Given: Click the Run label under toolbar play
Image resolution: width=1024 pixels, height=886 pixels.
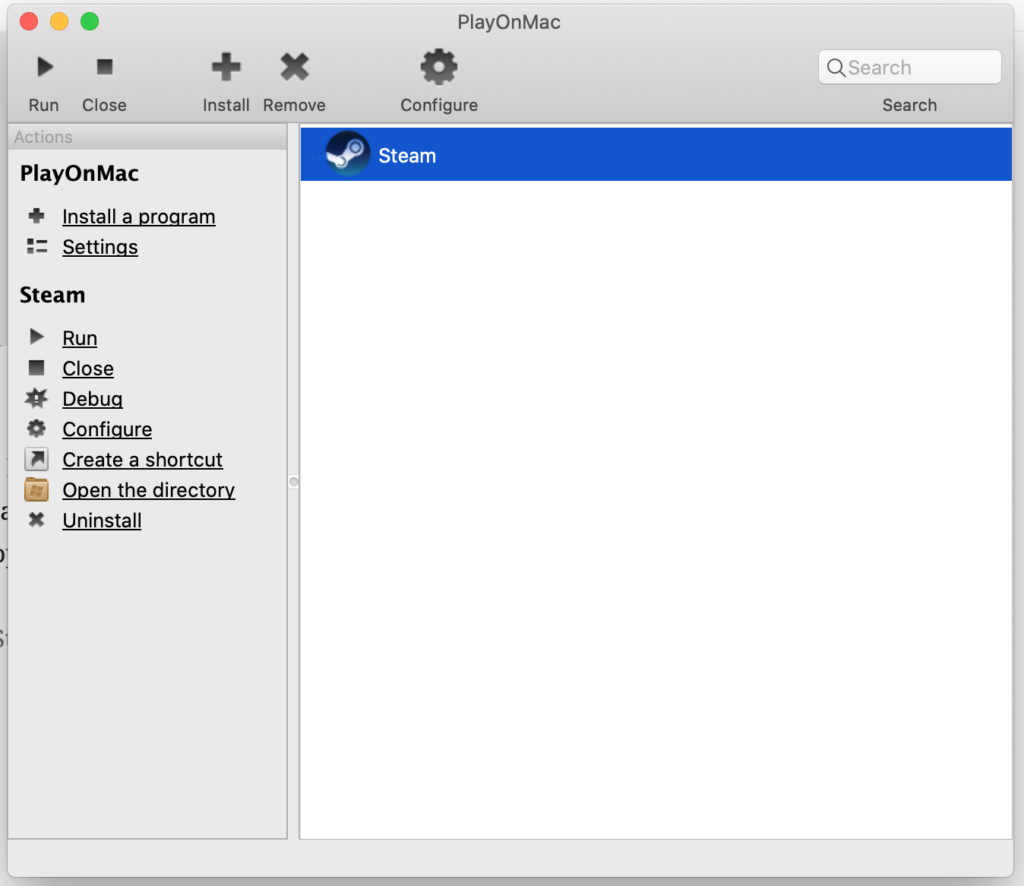Looking at the screenshot, I should pos(44,105).
